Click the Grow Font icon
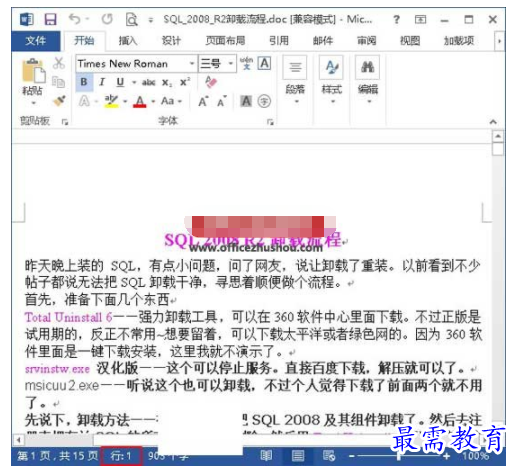This screenshot has height=470, width=514. tap(203, 101)
